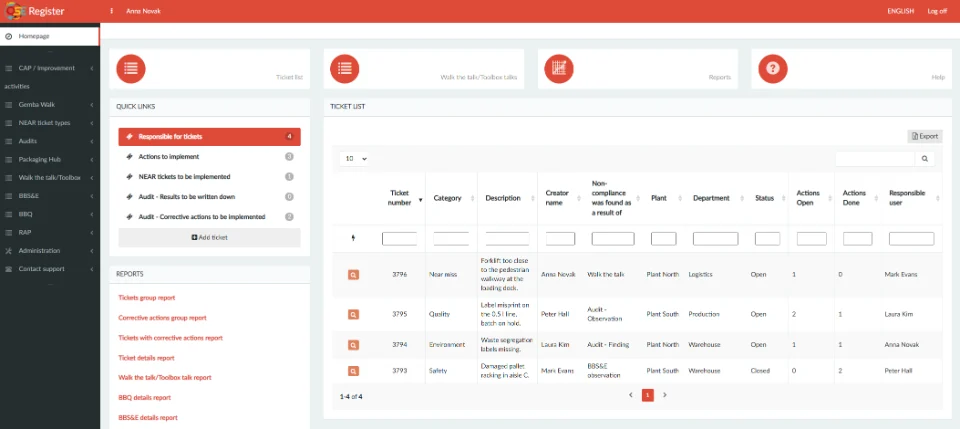960x429 pixels.
Task: Click the Department filter field
Action: [x=716, y=239]
